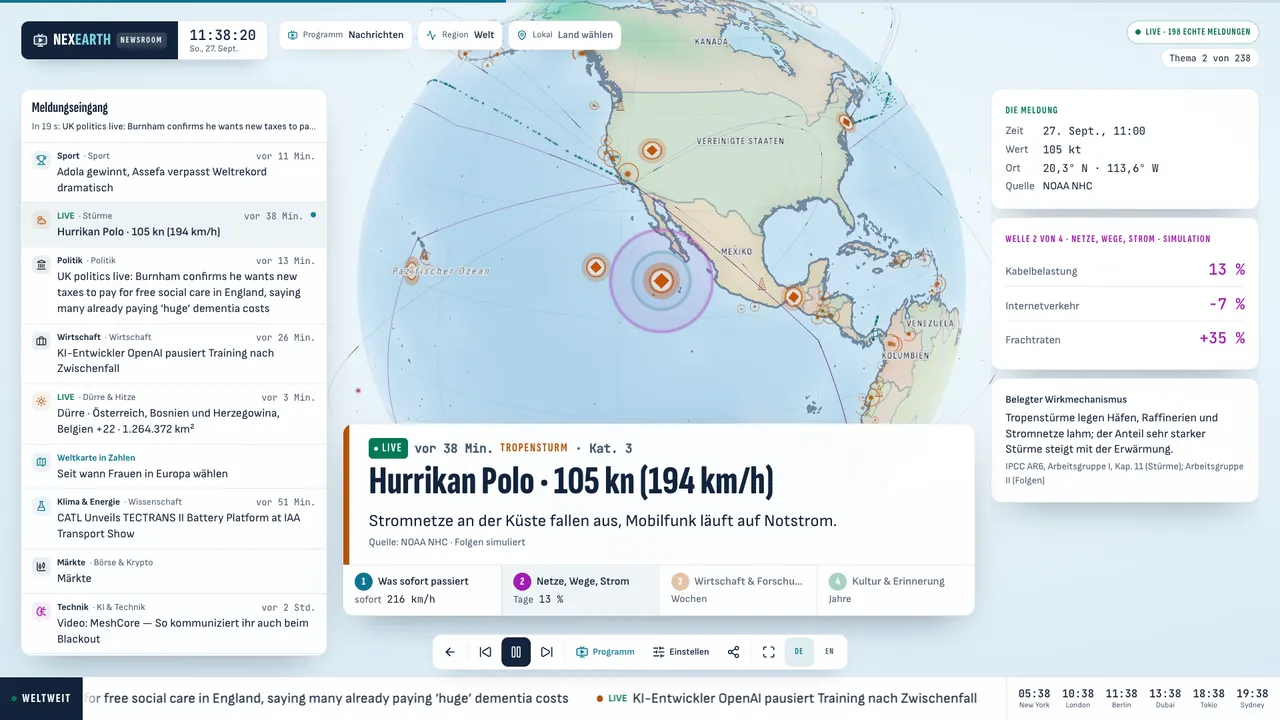Screen dimensions: 1280x720
Task: Open the Adola gewinnt Sport story
Action: 174,172
